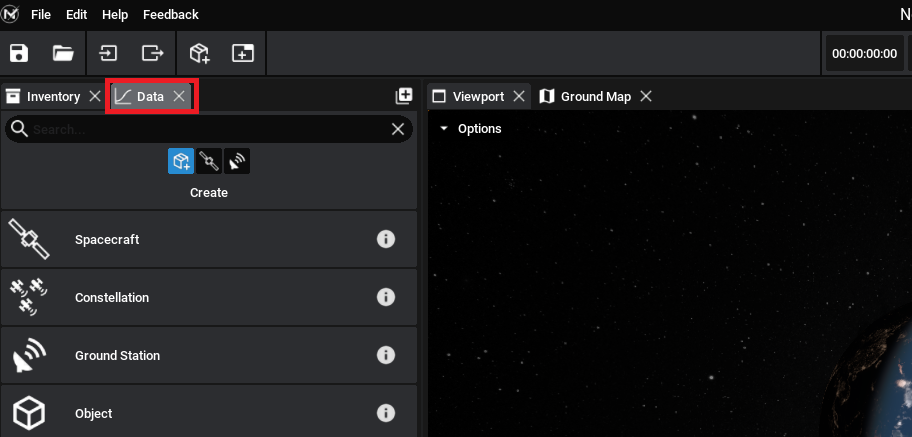Open the Help menu
The height and width of the screenshot is (437, 912).
tap(115, 15)
